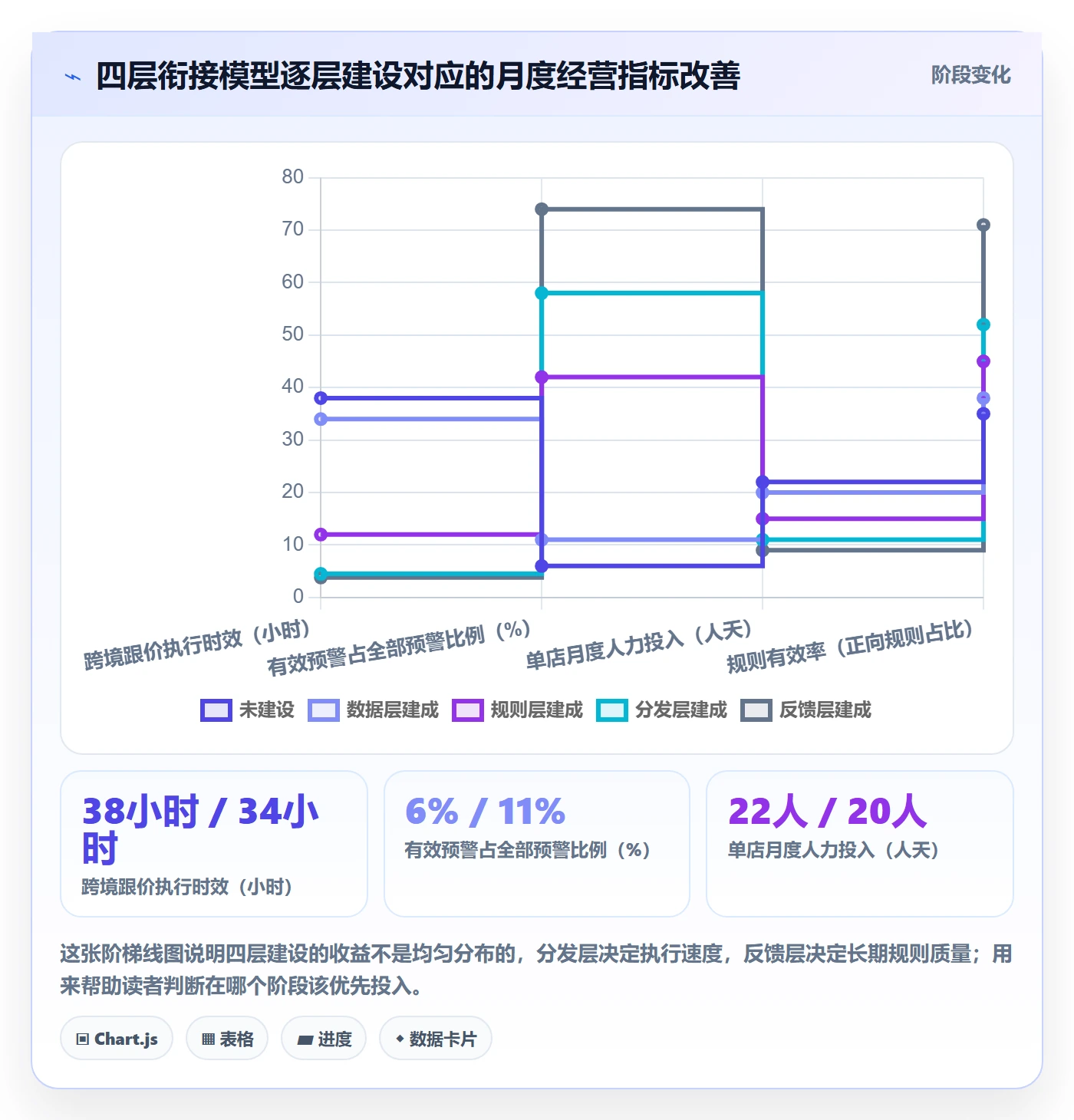Click the Chart.js tag chip
This screenshot has width=1074, height=1120.
coord(117,1039)
